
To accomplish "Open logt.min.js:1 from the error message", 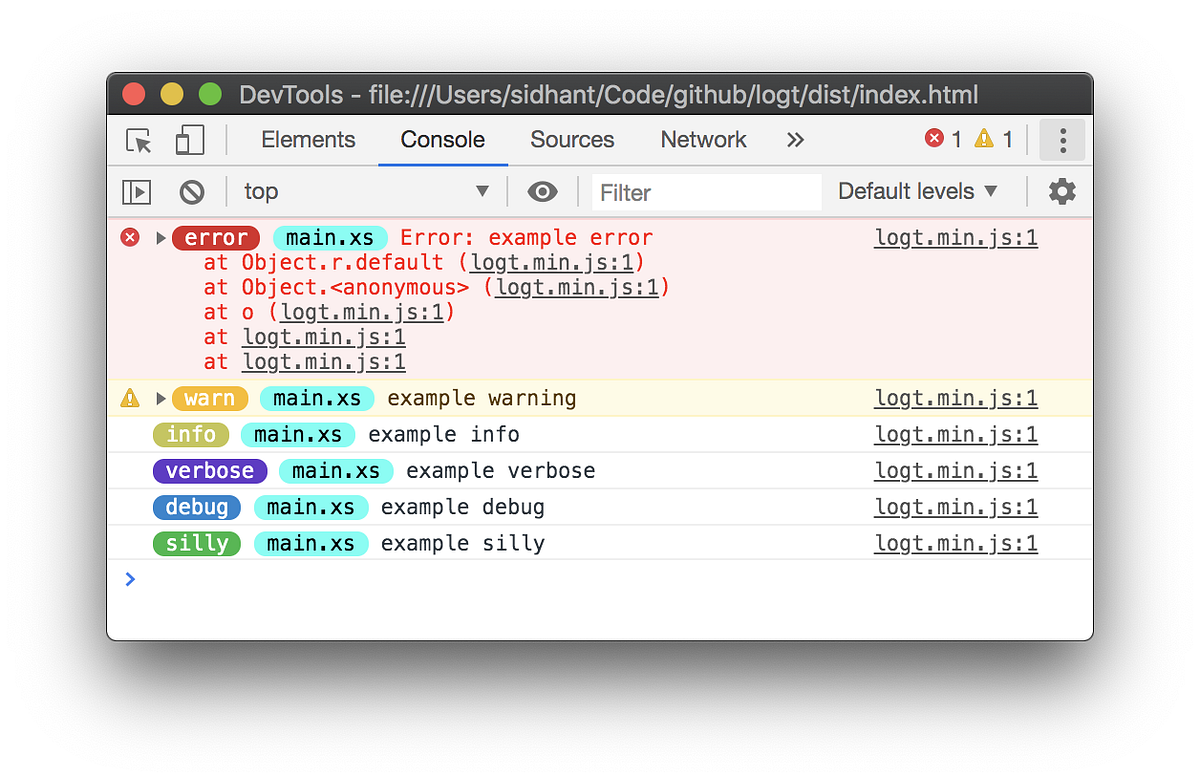I will pos(955,238).
